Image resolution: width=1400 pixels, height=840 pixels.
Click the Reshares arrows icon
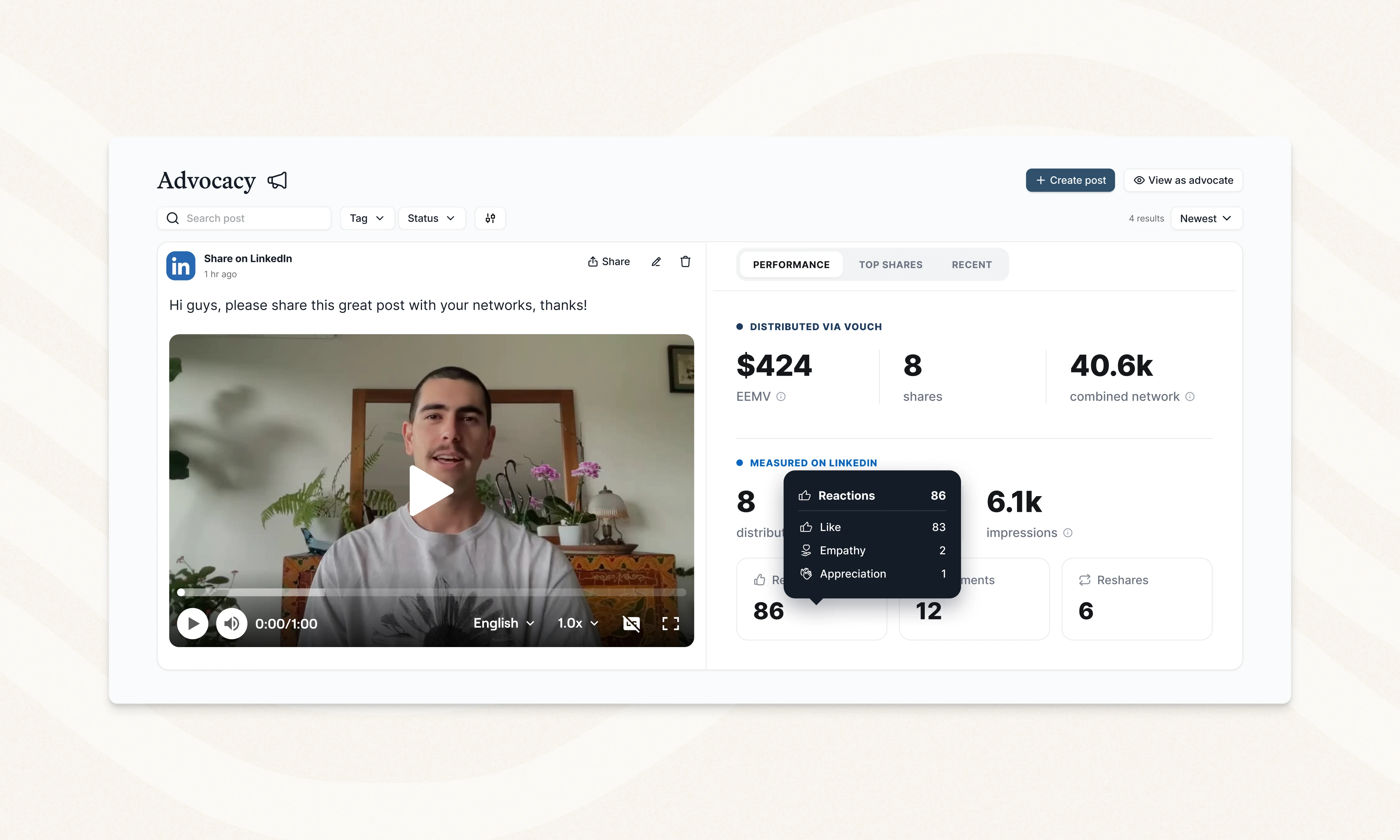tap(1085, 580)
